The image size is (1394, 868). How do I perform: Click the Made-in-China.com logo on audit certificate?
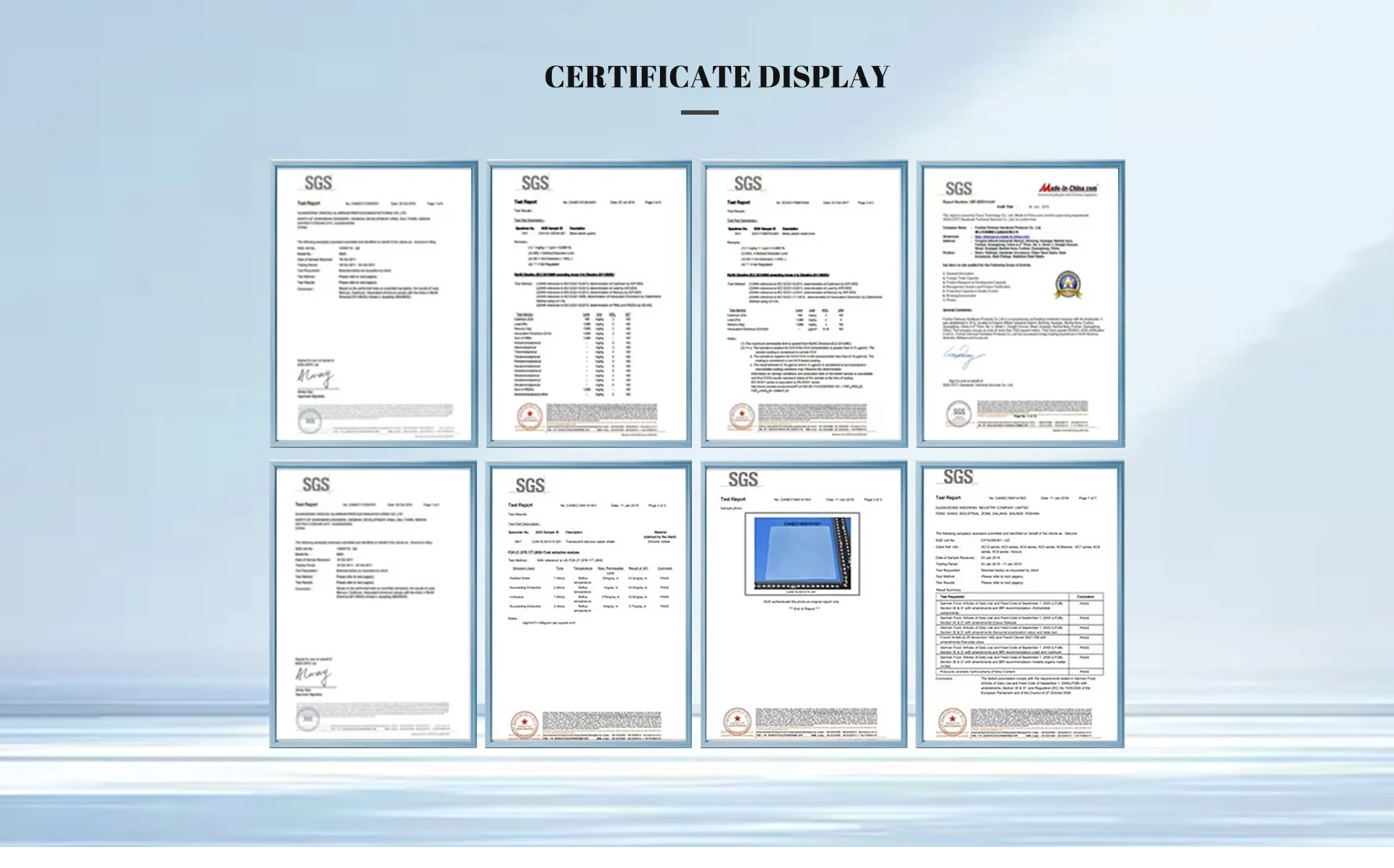[1067, 189]
